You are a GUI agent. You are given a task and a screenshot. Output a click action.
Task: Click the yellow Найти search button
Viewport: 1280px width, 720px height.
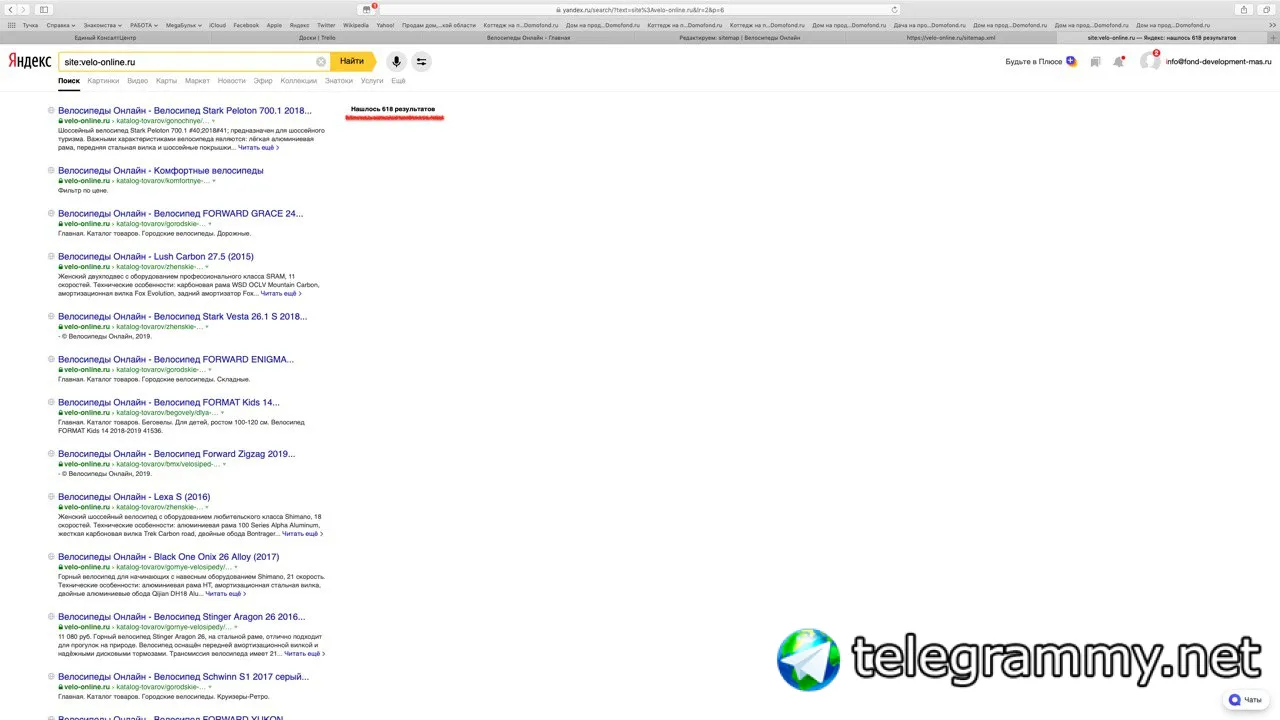[x=352, y=62]
